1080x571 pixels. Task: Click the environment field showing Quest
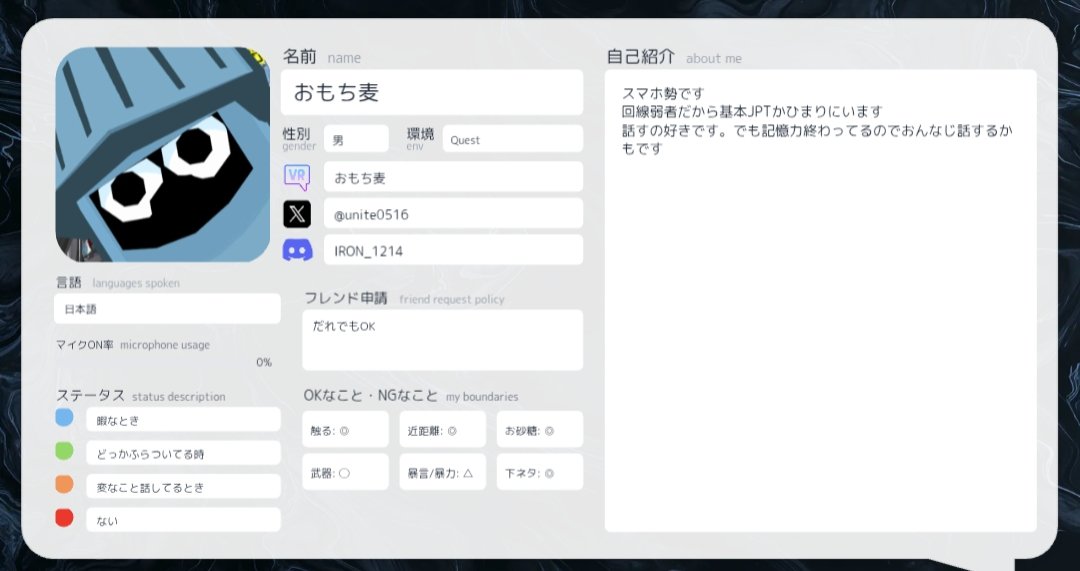coord(512,139)
